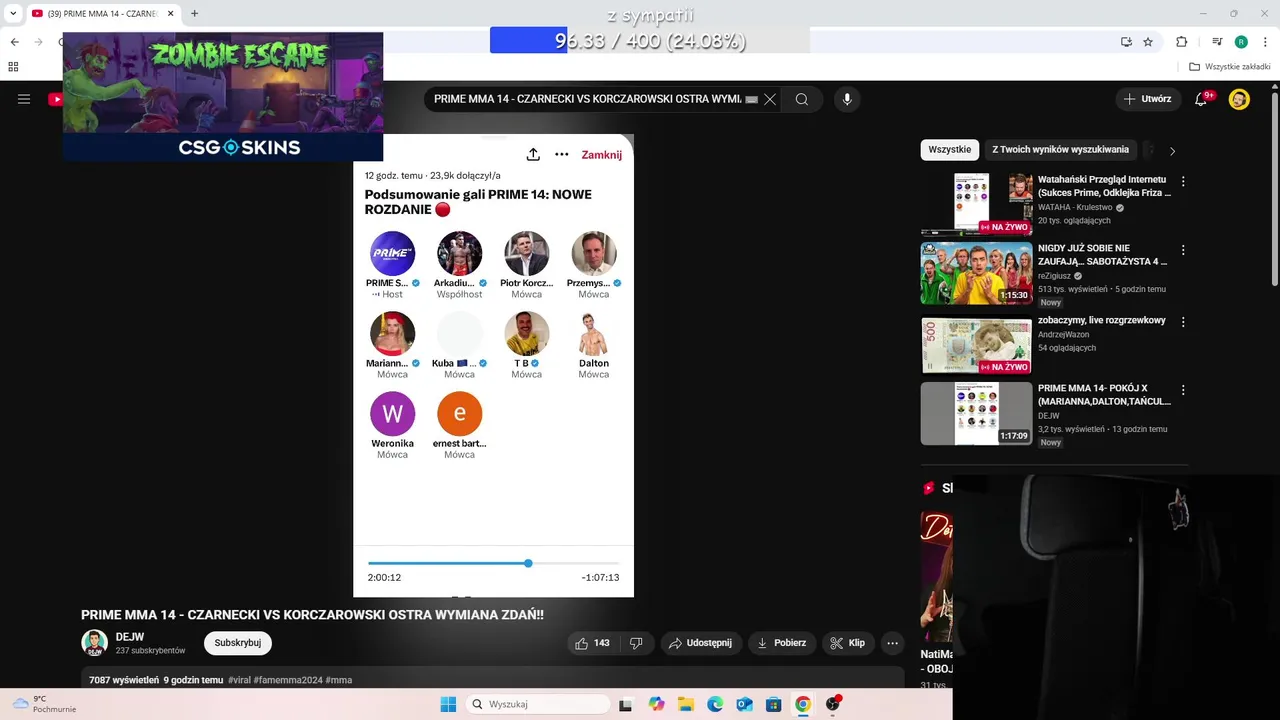
Task: Open more actions menu beside Klip
Action: pos(893,643)
